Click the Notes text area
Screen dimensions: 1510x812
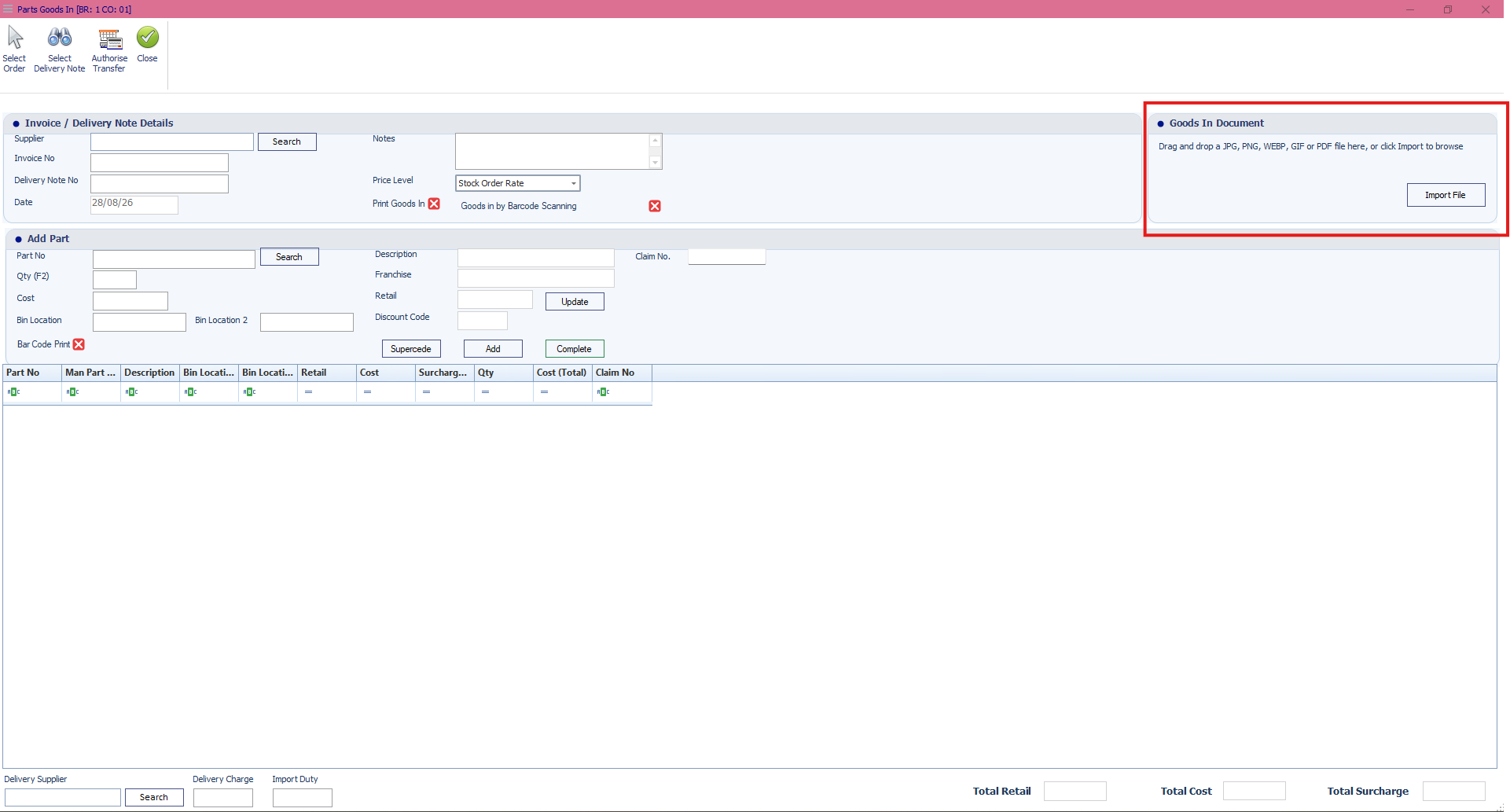tap(553, 151)
